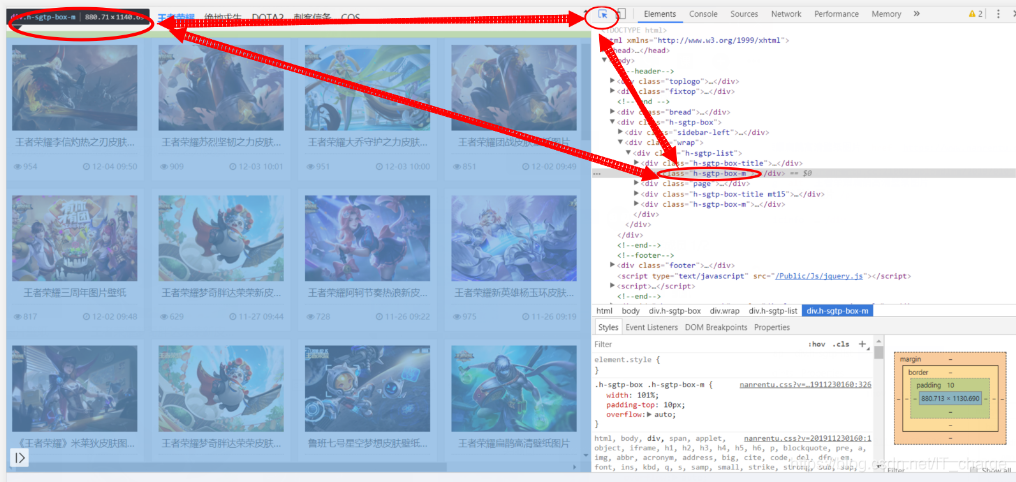Select the div.h-sgtp-box breadcrumb
This screenshot has height=482, width=1016.
click(x=675, y=311)
